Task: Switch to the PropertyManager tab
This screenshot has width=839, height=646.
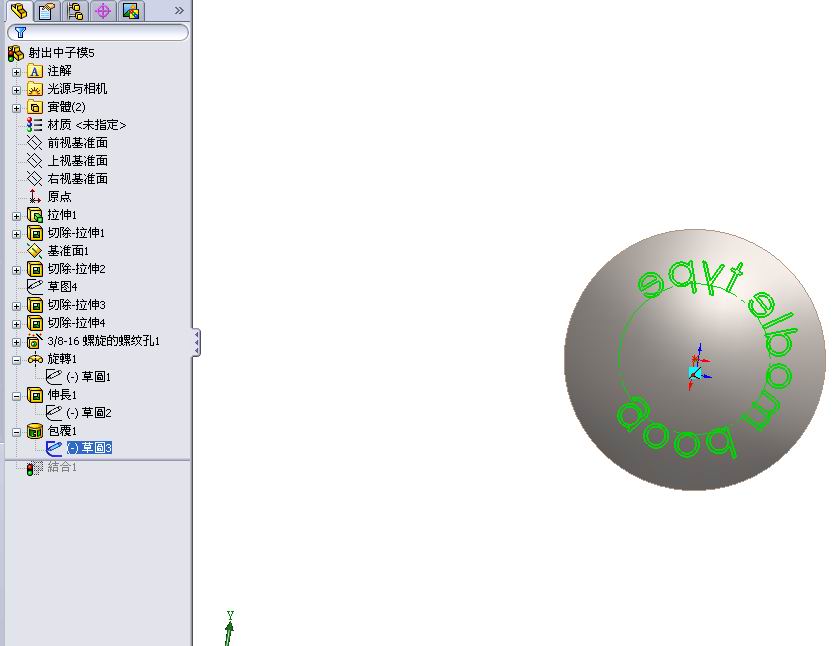Action: point(47,11)
